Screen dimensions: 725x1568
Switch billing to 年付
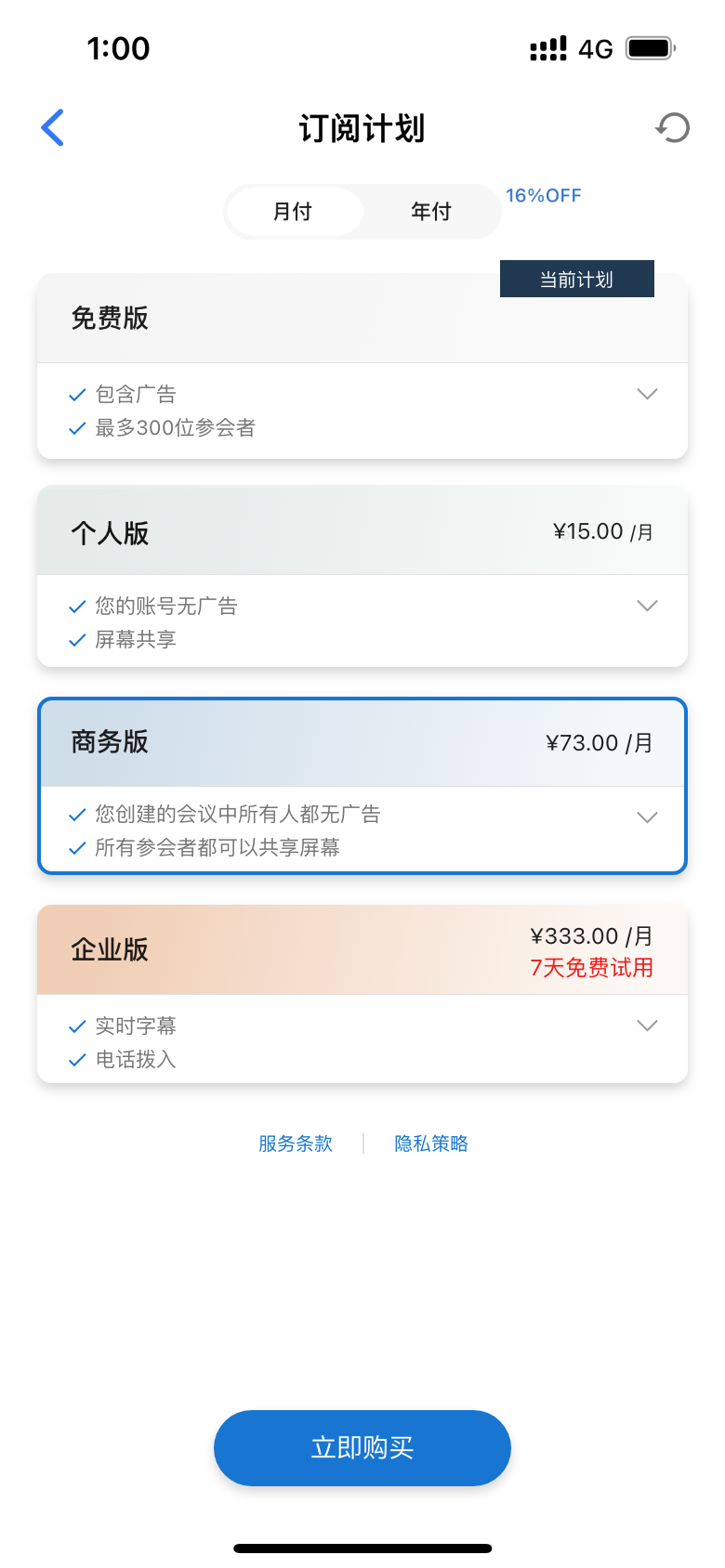coord(431,212)
